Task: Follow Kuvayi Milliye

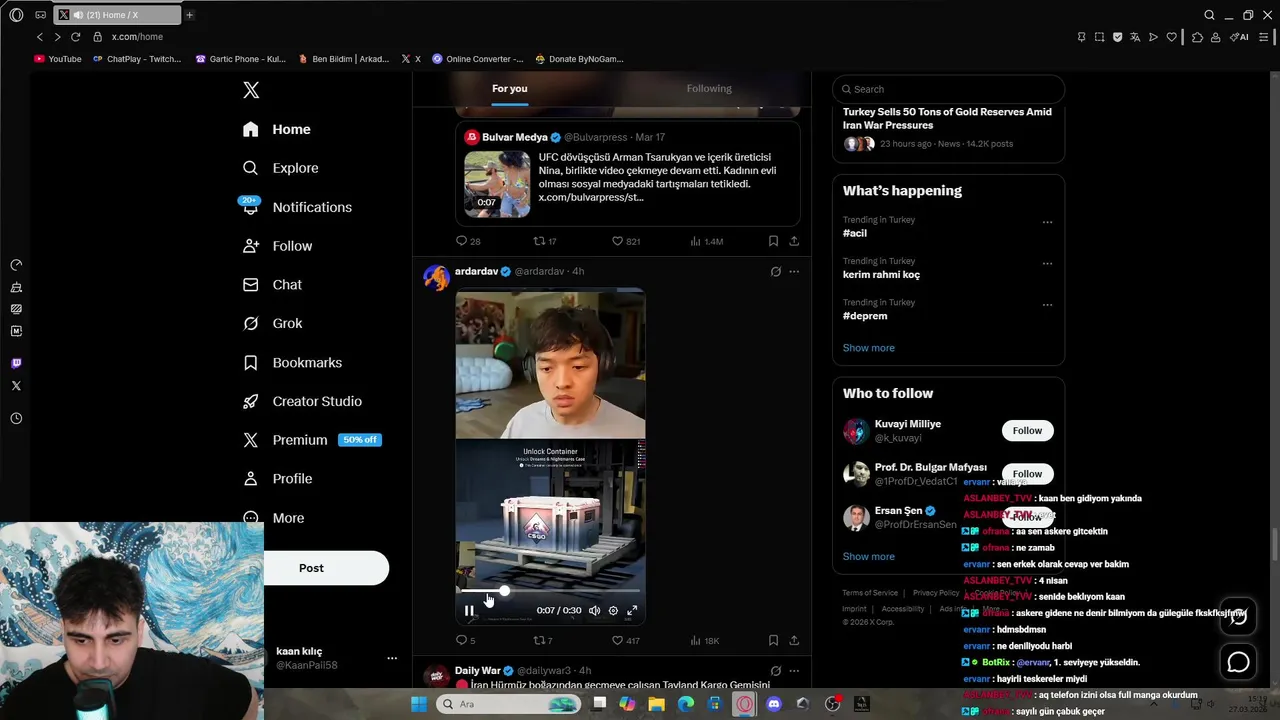Action: click(x=1027, y=431)
